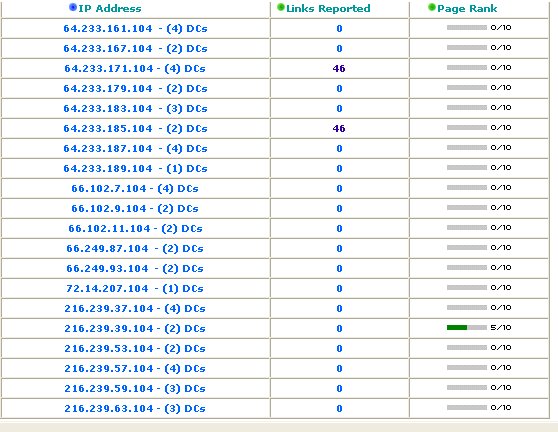This screenshot has height=432, width=558.
Task: Open the 216.239.63.104 - (3) DCs link
Action: (135, 409)
